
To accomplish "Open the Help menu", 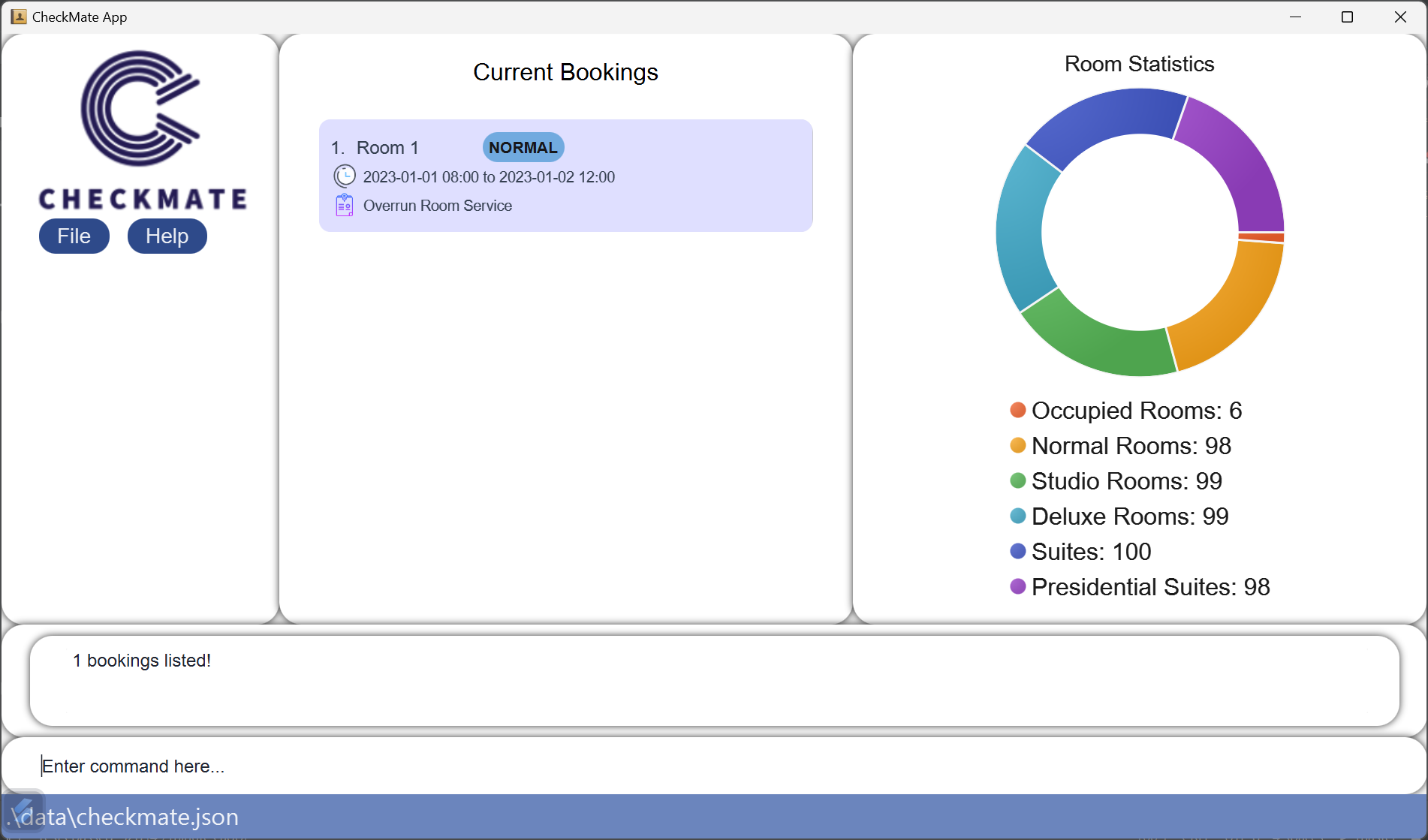I will pos(167,236).
